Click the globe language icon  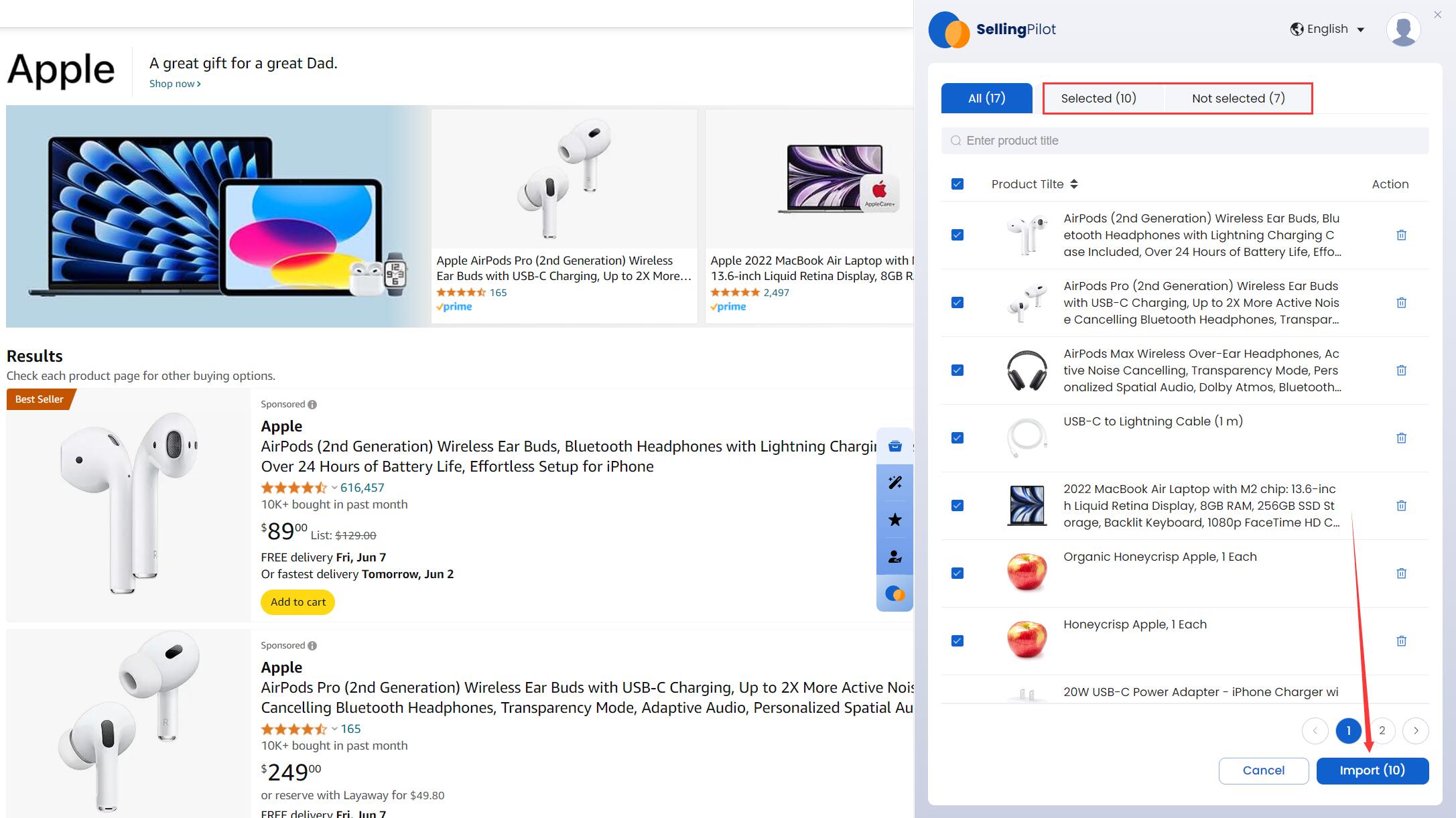coord(1297,29)
